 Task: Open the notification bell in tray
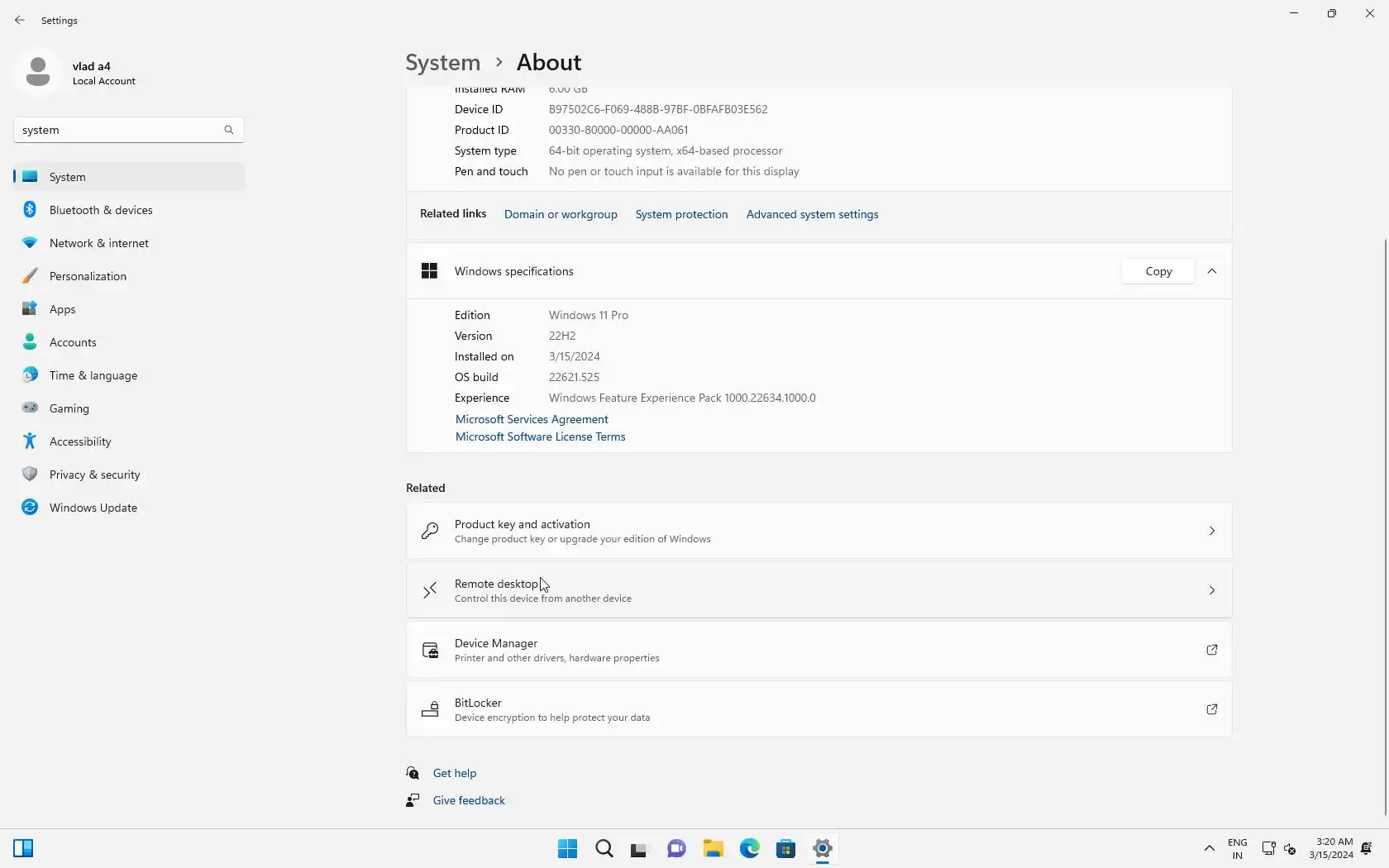click(x=1367, y=848)
